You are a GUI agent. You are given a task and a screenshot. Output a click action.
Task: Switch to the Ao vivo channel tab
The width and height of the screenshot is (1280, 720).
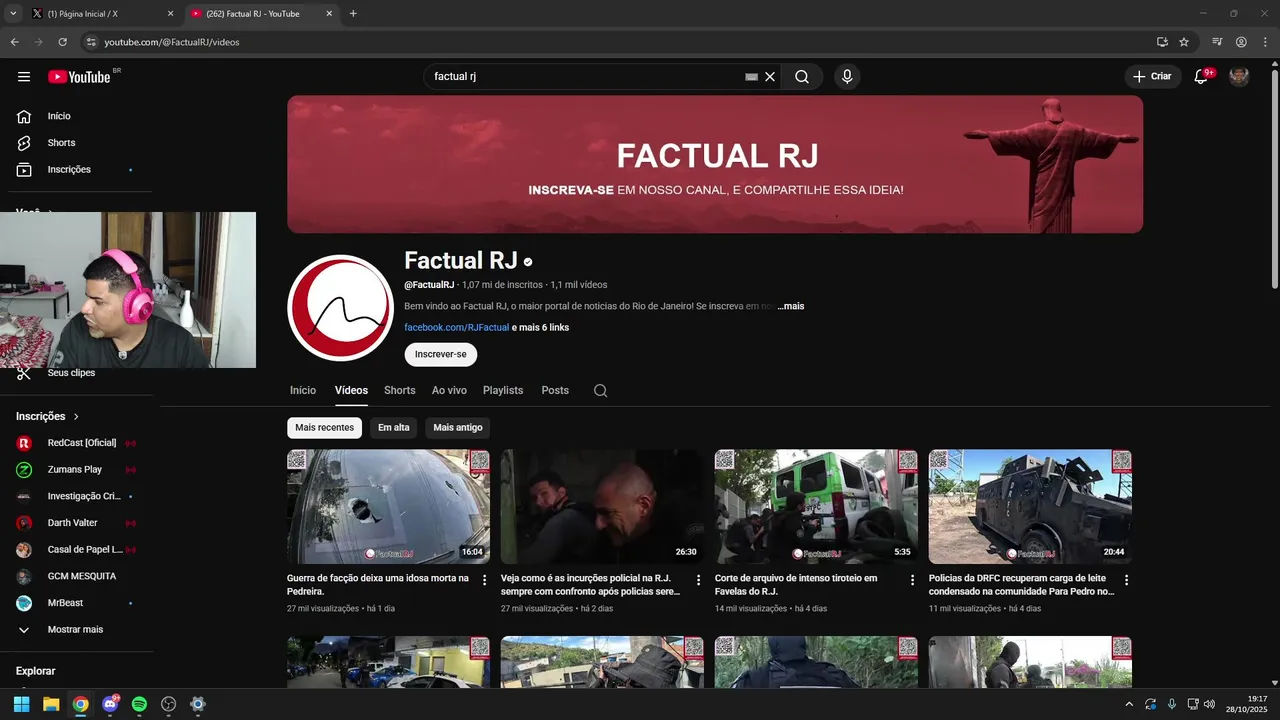(x=449, y=390)
